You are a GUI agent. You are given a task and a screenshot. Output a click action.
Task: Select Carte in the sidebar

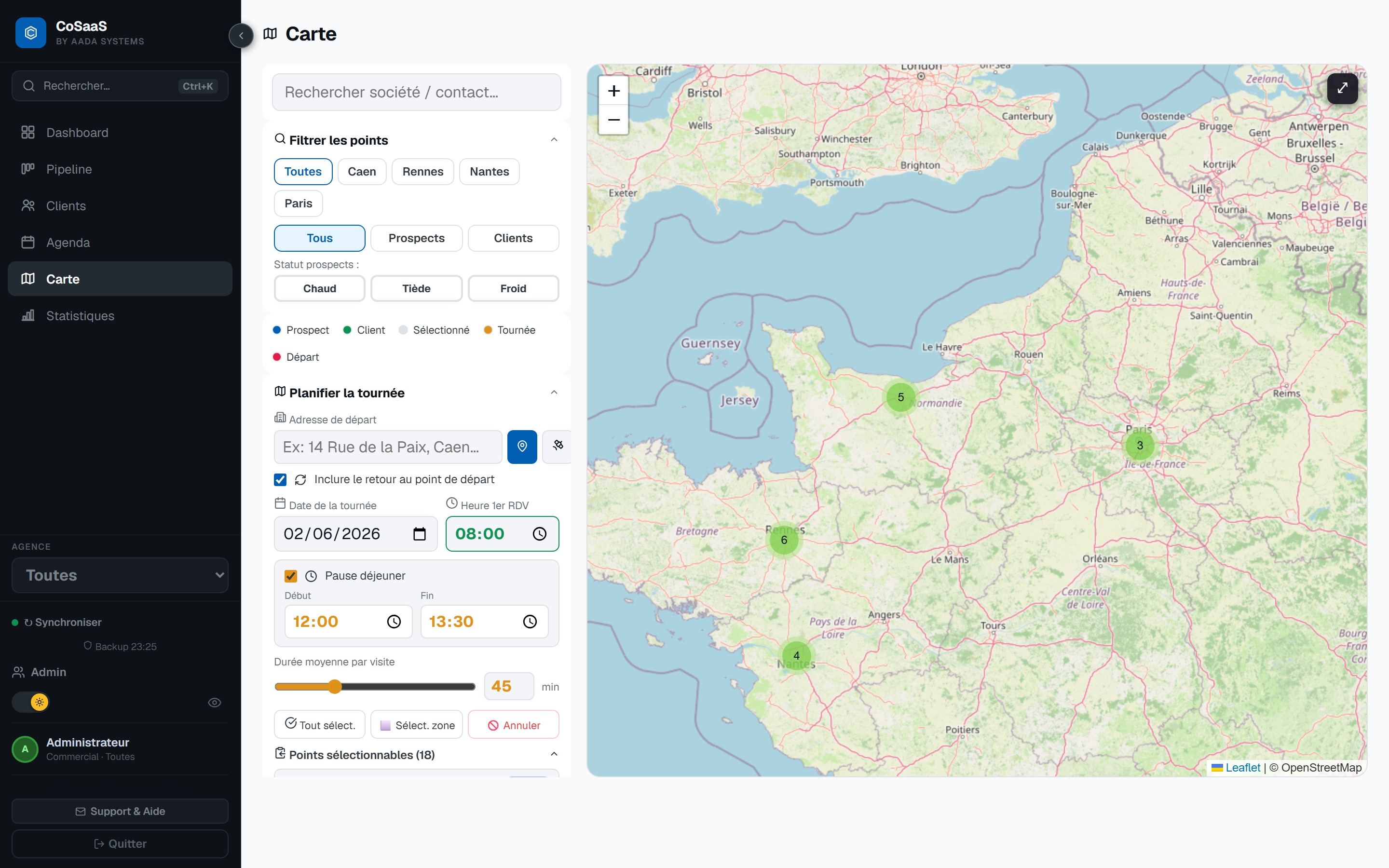click(120, 279)
